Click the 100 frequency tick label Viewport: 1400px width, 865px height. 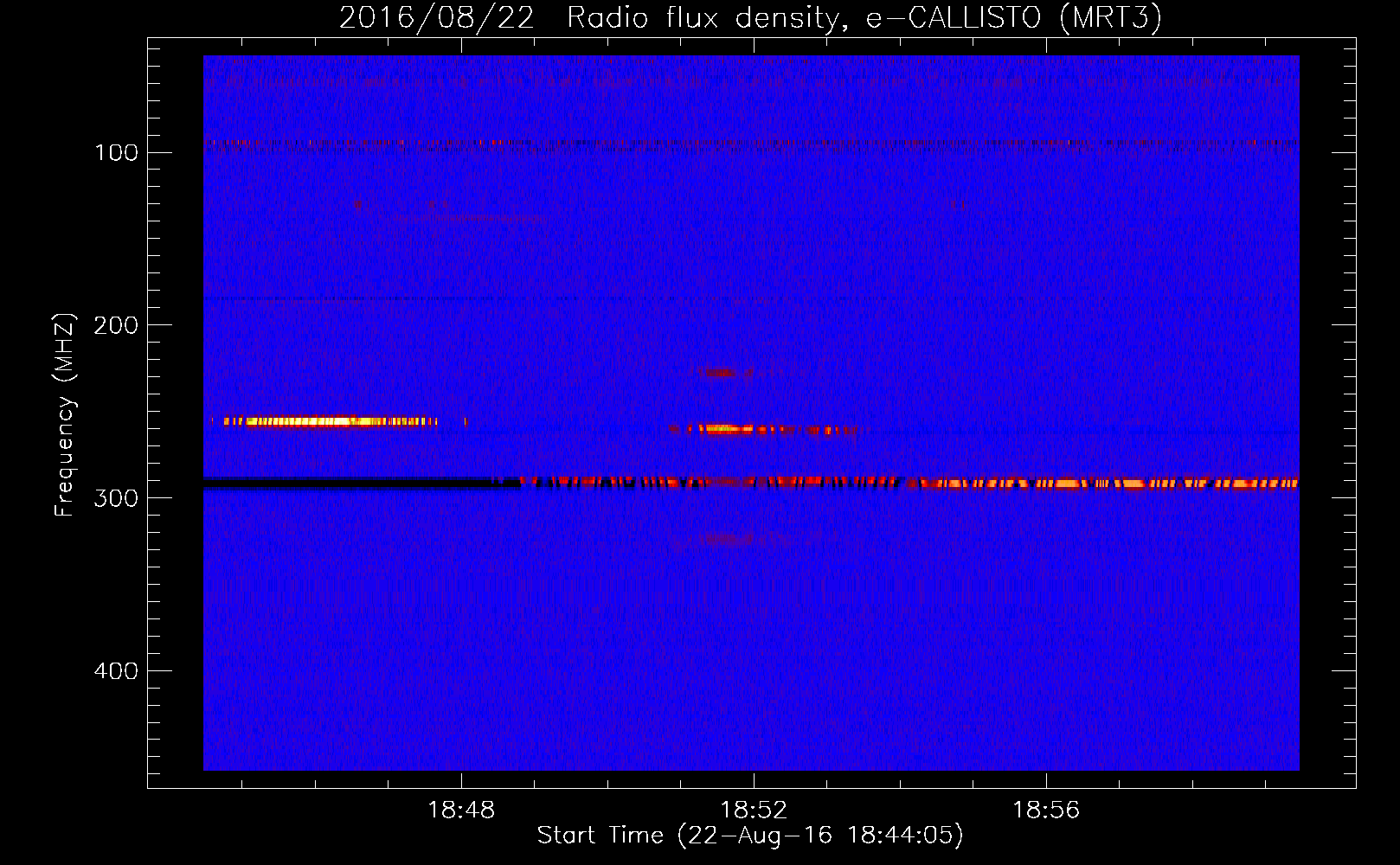[x=116, y=153]
